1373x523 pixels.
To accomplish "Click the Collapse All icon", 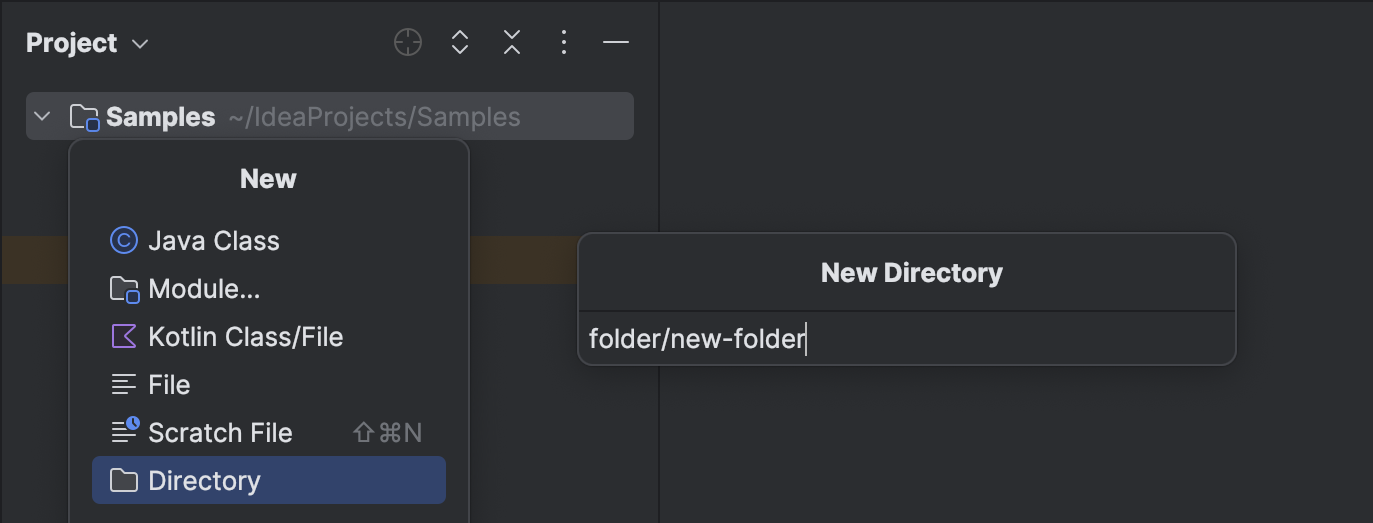I will (512, 43).
